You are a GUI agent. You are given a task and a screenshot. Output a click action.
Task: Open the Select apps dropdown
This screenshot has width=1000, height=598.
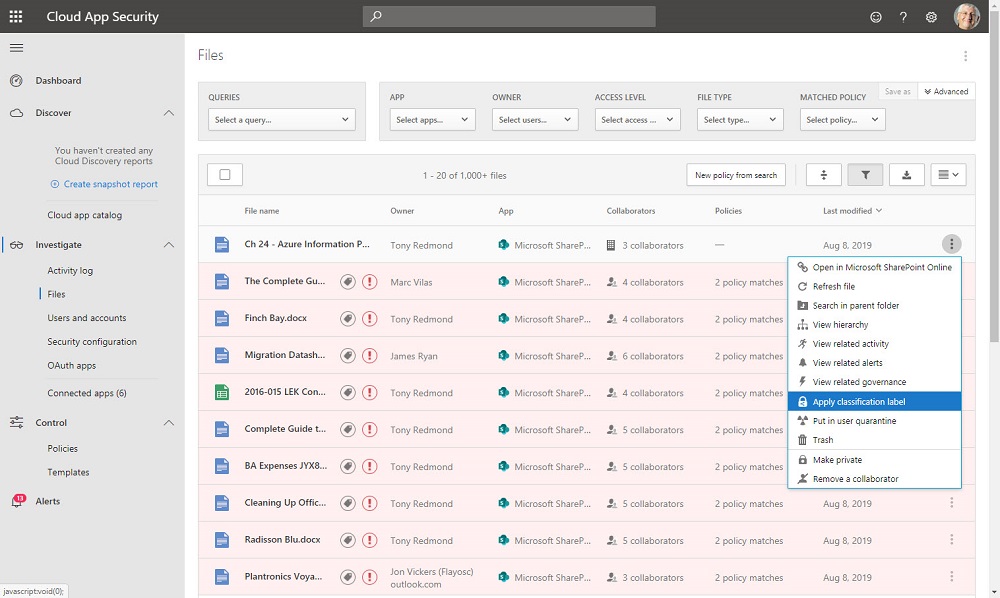click(x=432, y=120)
